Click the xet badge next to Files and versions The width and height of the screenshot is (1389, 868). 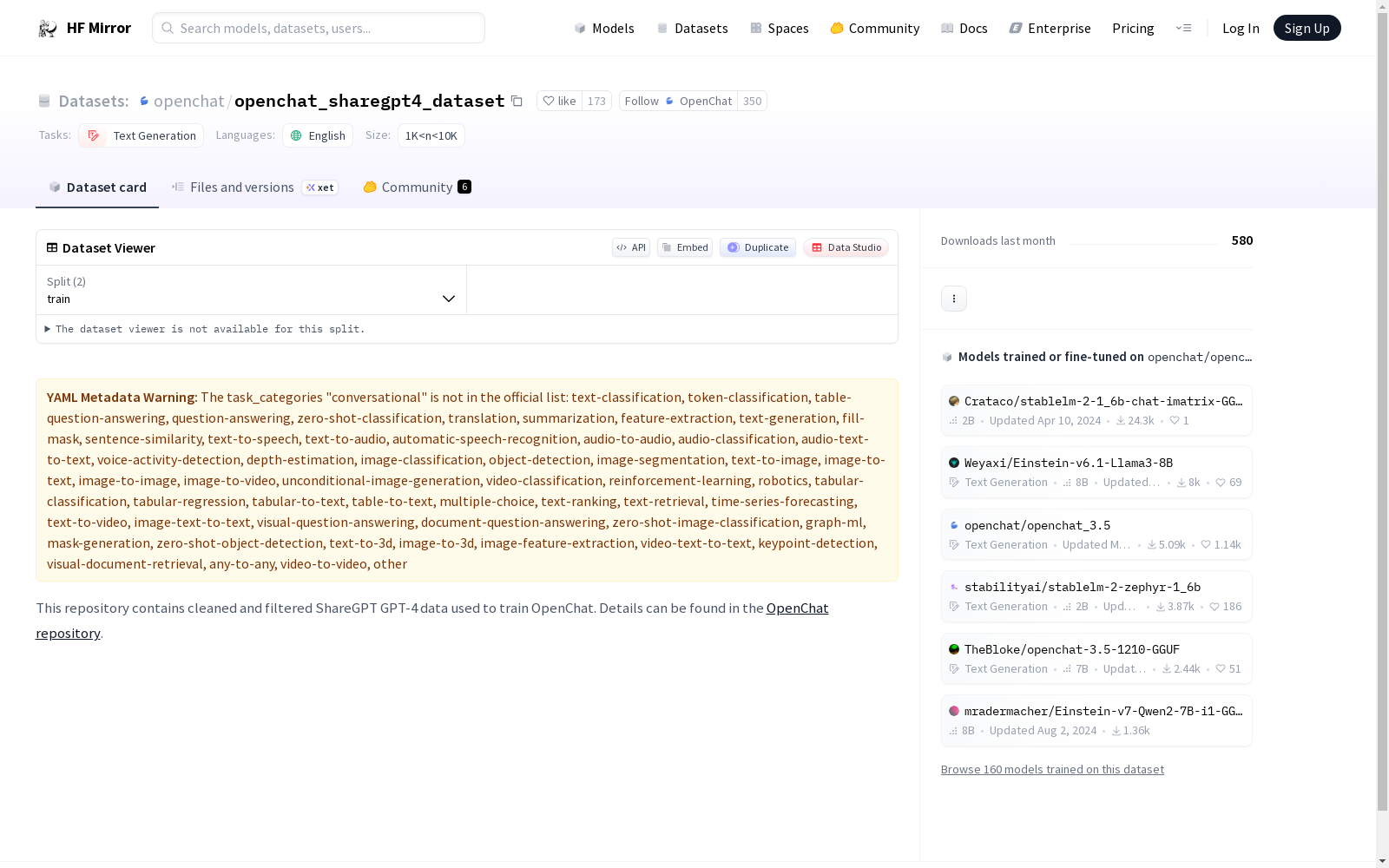pyautogui.click(x=319, y=187)
